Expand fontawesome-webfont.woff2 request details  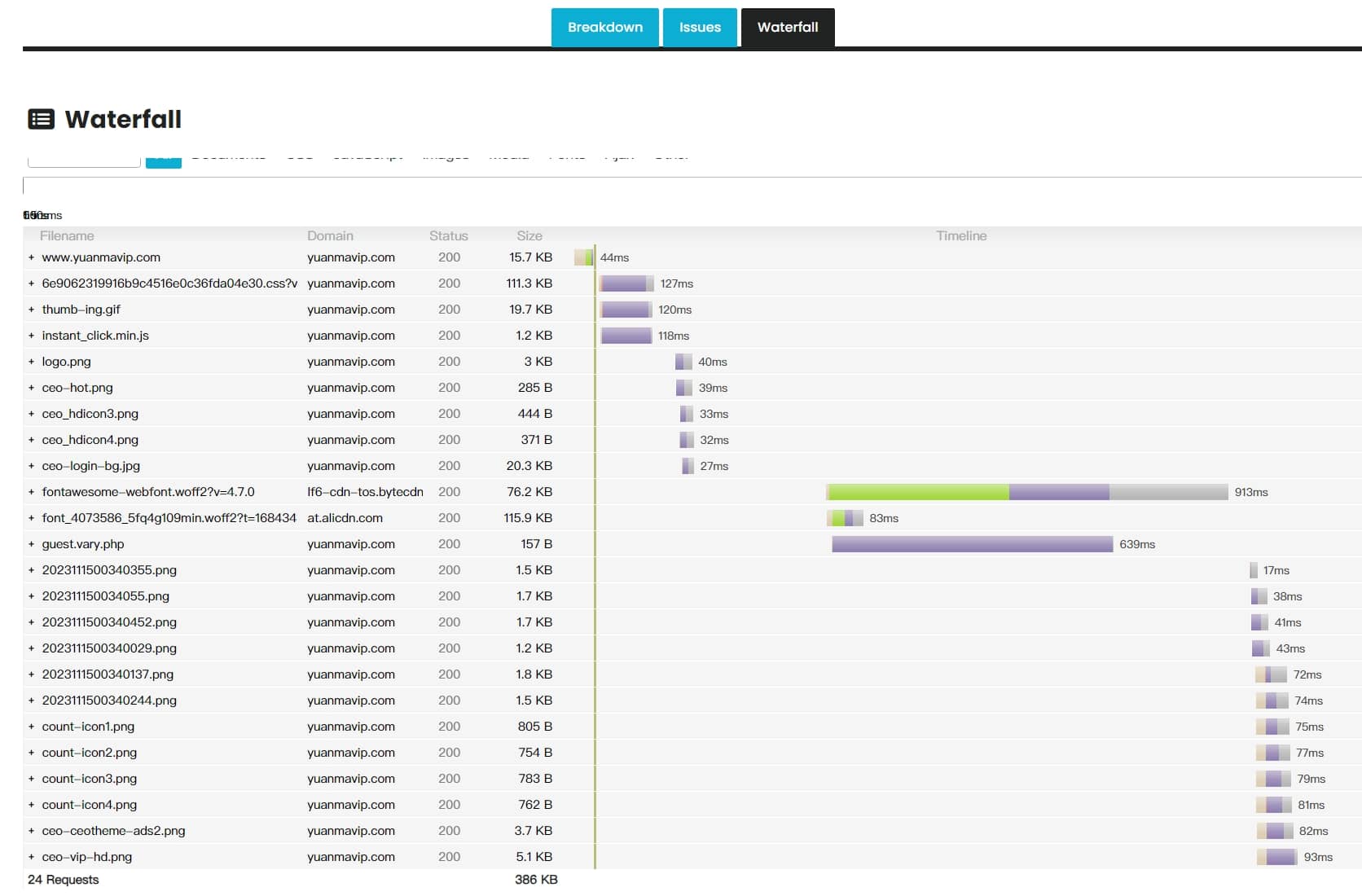tap(31, 492)
